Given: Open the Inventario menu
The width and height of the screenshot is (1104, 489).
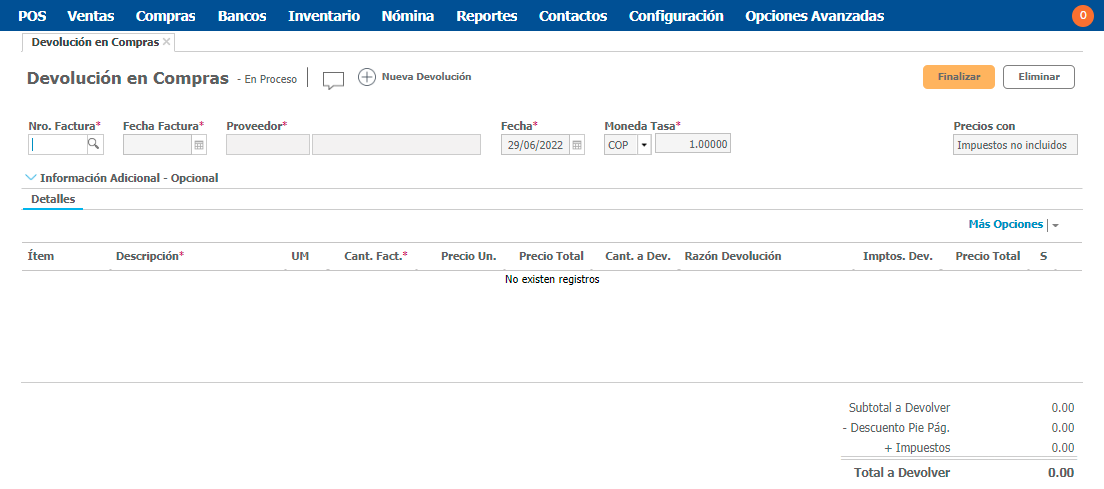Looking at the screenshot, I should coord(323,16).
